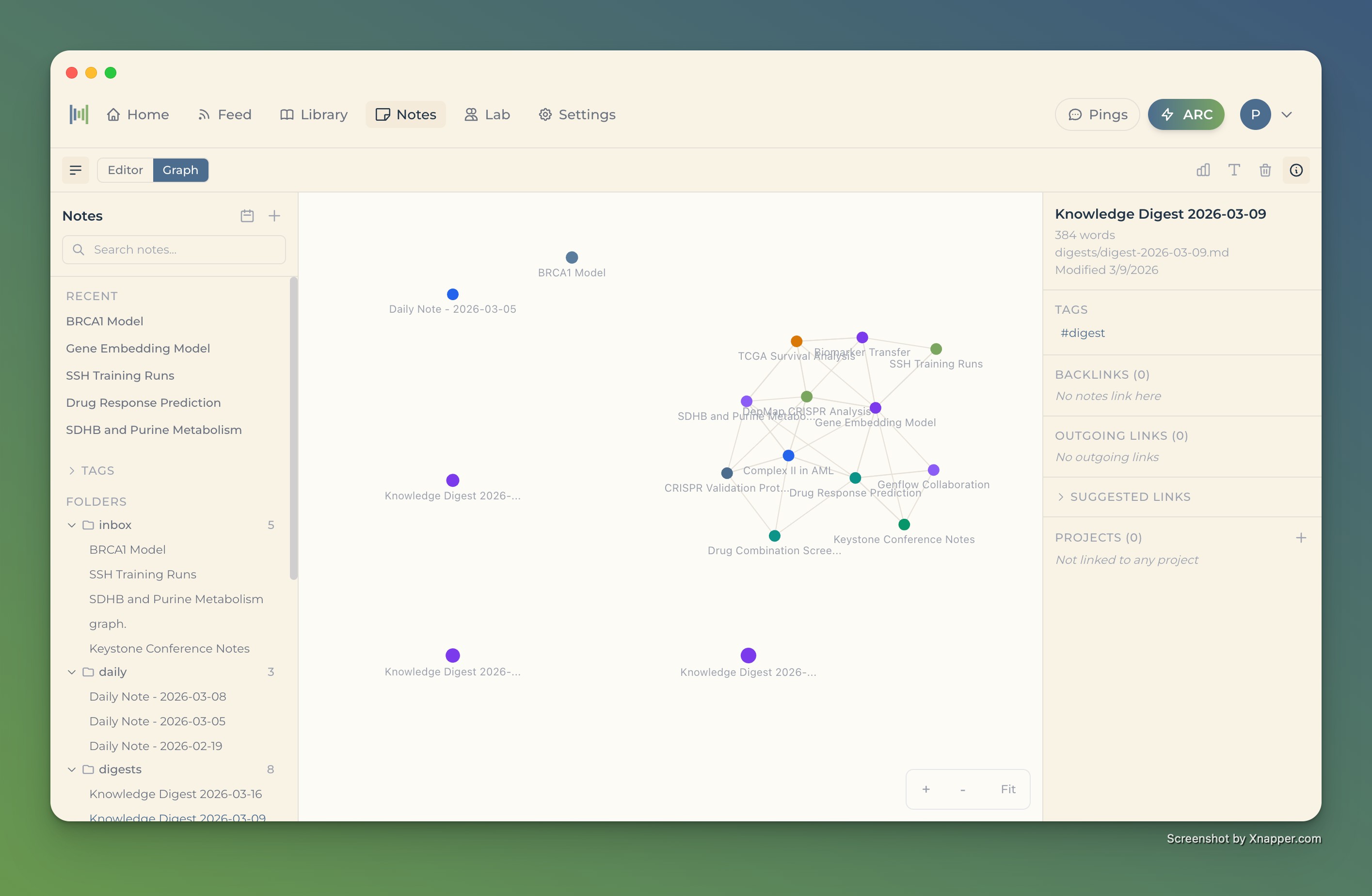Open the Library tab
This screenshot has width=1372, height=896.
pos(314,114)
